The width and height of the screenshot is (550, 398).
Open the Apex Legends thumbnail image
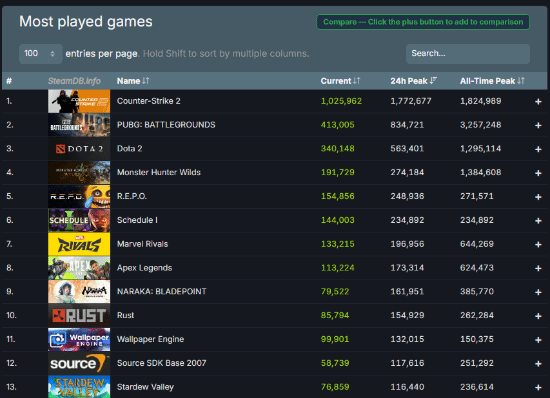[x=79, y=268]
